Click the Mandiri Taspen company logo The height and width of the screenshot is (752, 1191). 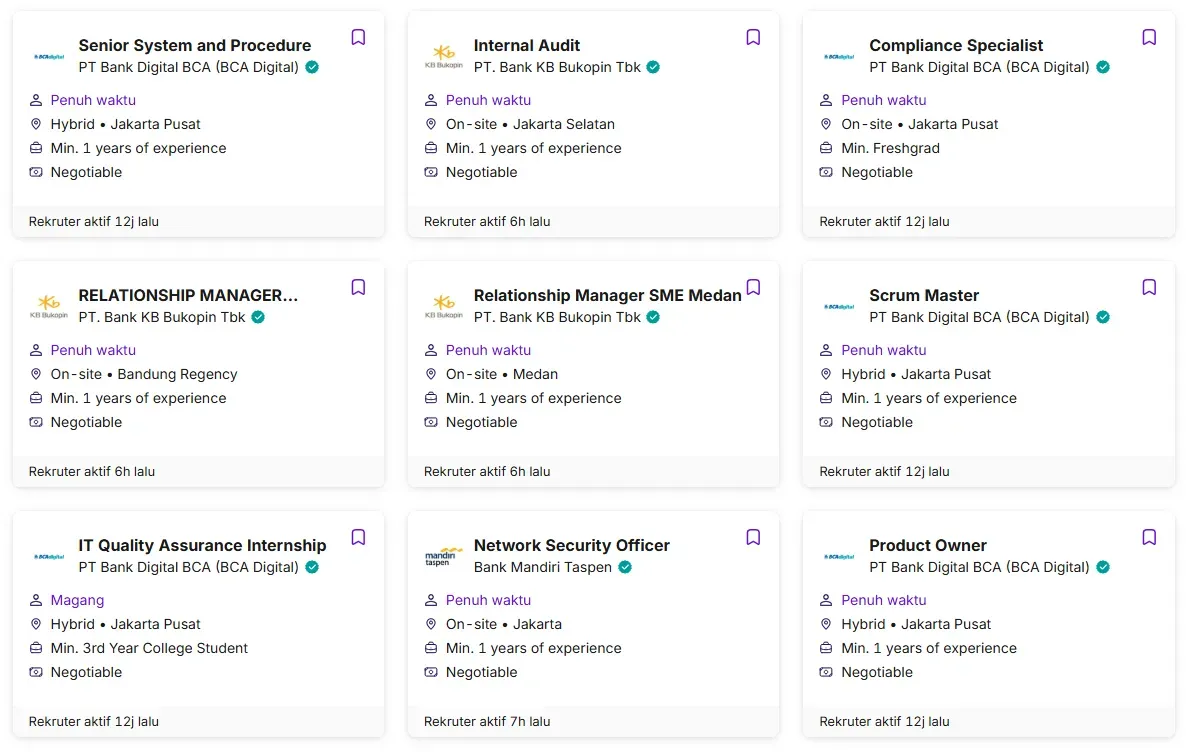pos(443,556)
